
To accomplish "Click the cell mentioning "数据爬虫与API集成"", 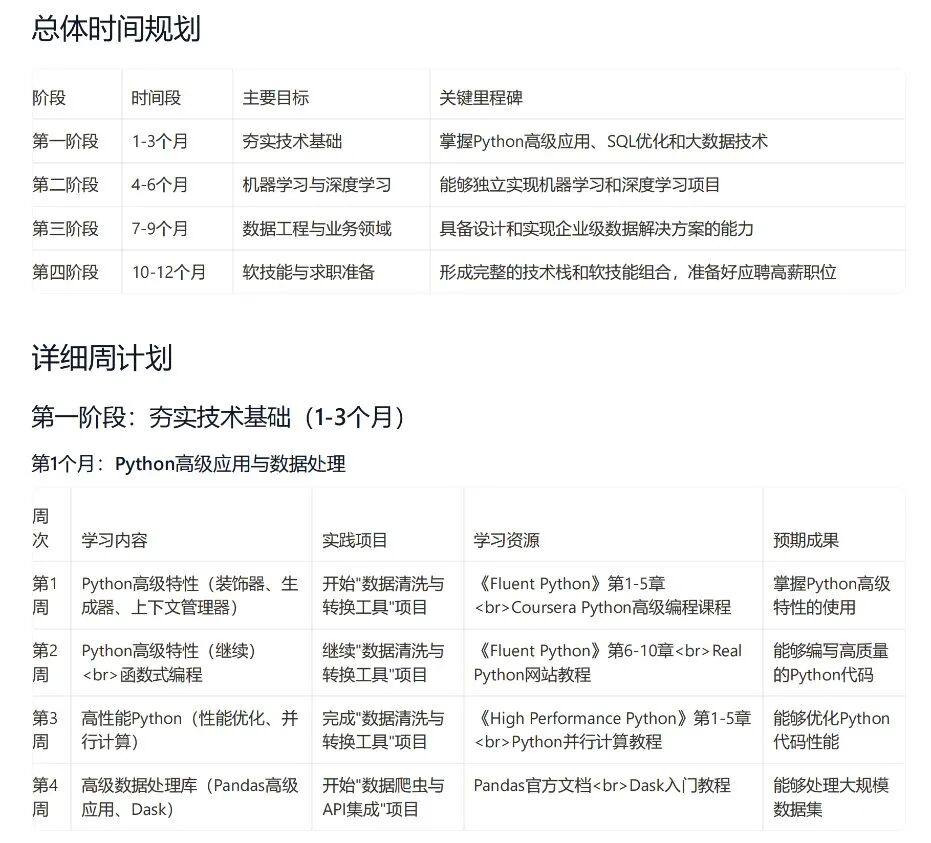I will point(383,797).
